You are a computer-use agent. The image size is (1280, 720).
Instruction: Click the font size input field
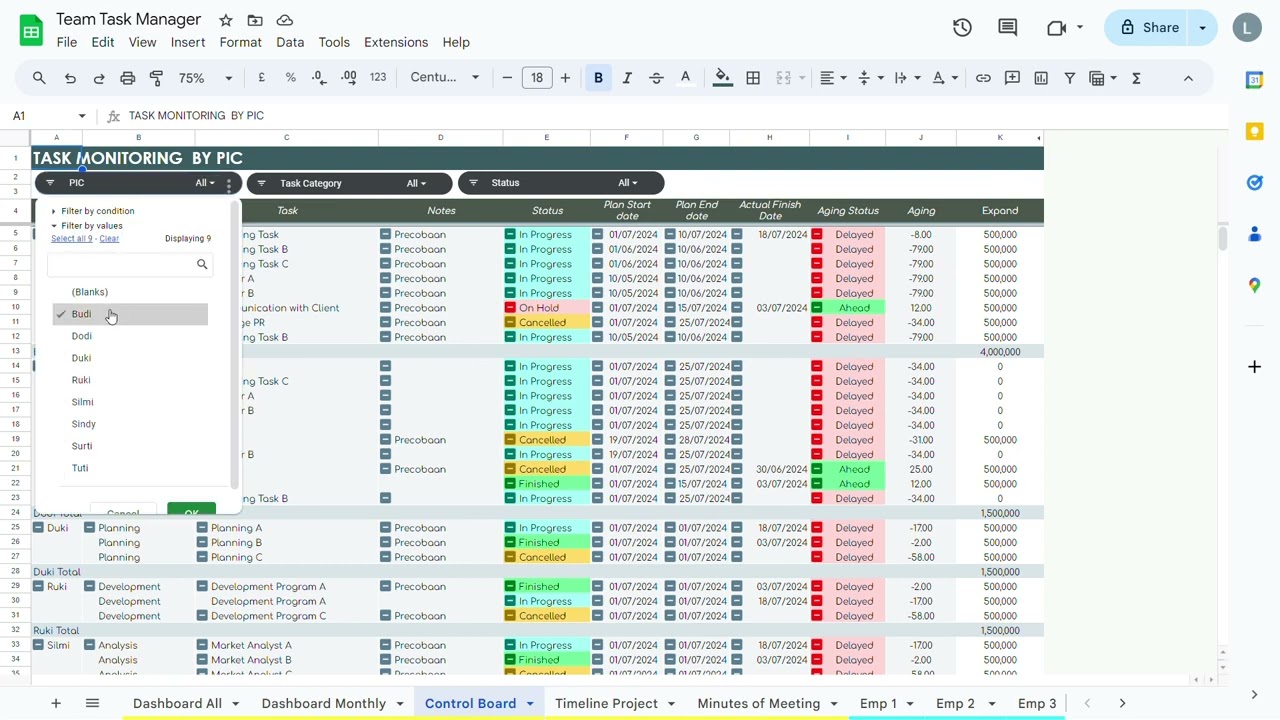[537, 78]
